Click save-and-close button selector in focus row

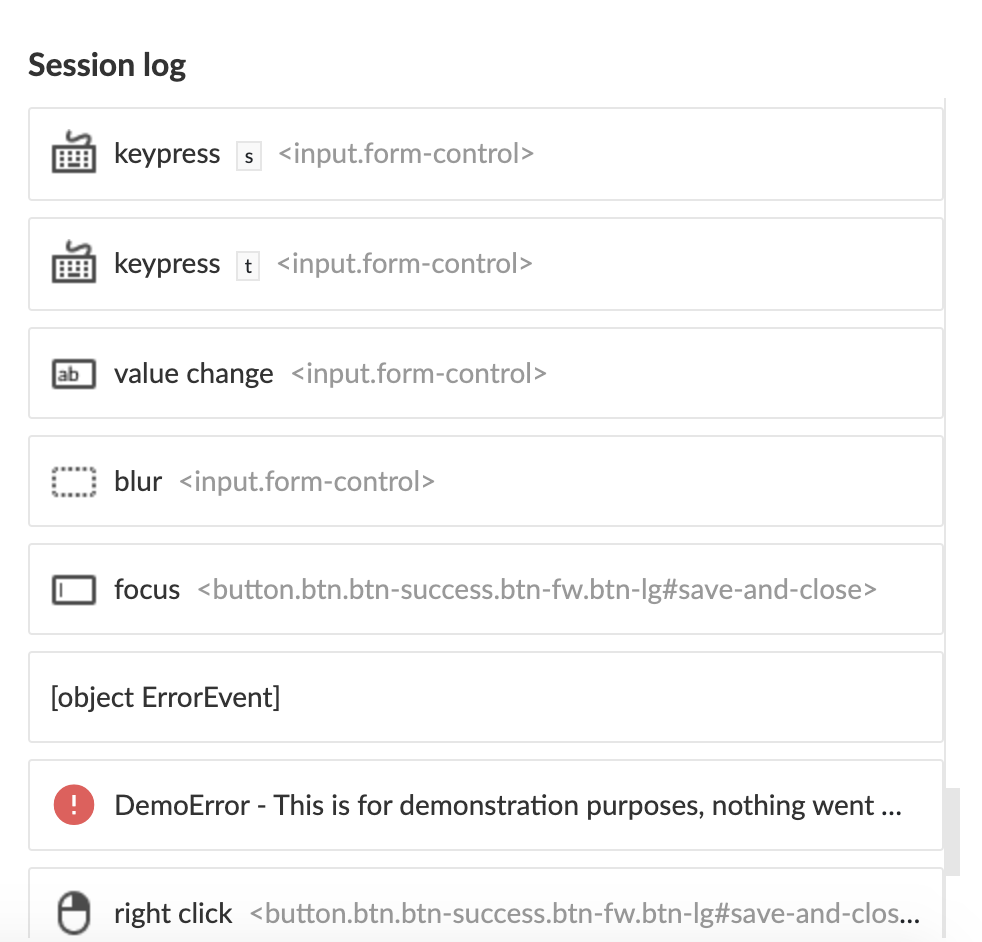tap(537, 589)
